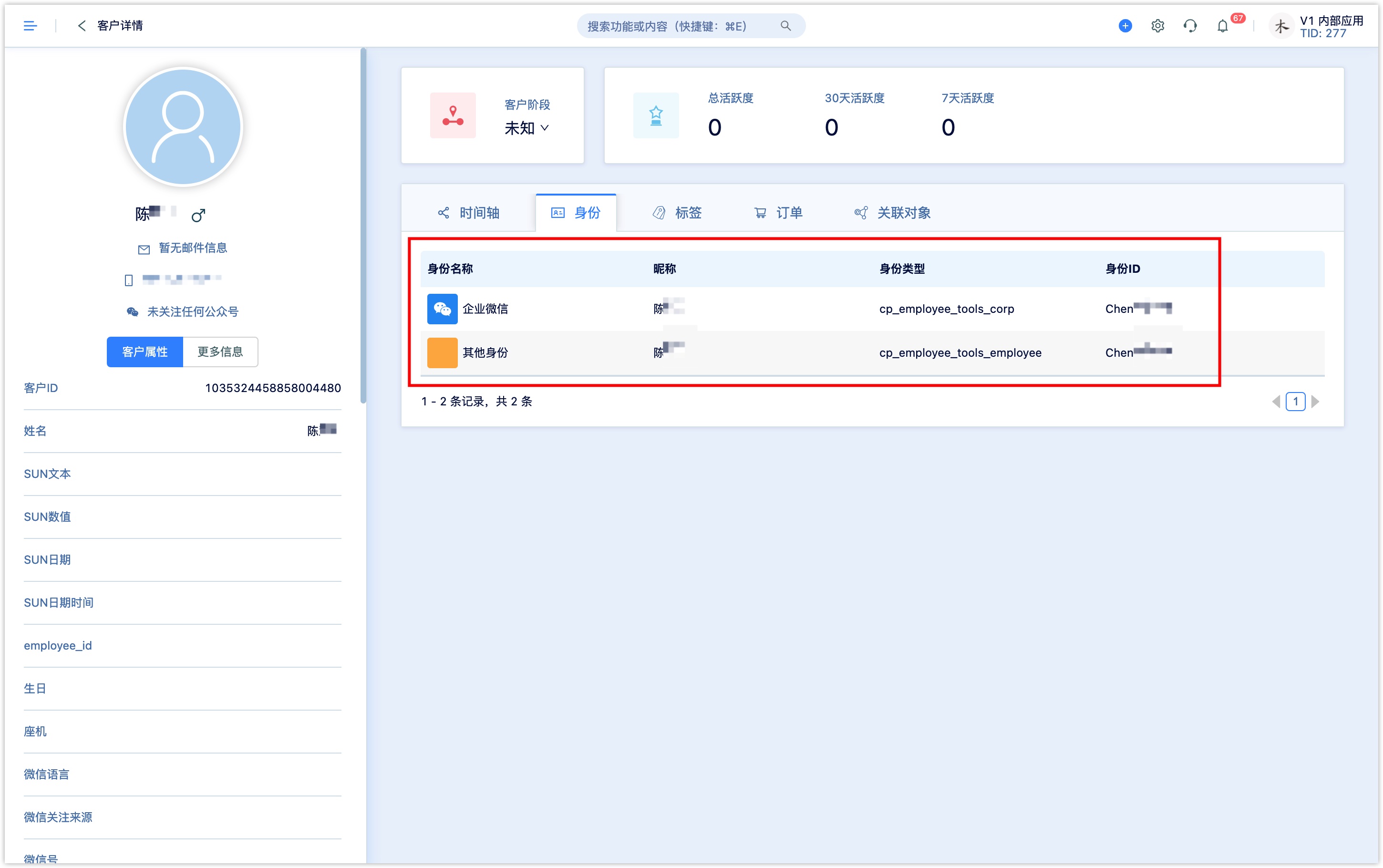The height and width of the screenshot is (868, 1383).
Task: Click the WeChat icon beside 未关注任何公众号
Action: (x=133, y=312)
